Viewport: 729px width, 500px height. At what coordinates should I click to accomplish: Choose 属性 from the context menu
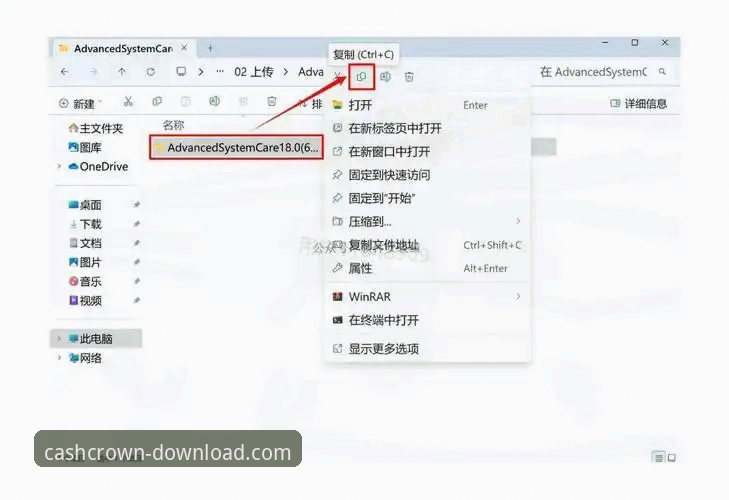pyautogui.click(x=428, y=268)
